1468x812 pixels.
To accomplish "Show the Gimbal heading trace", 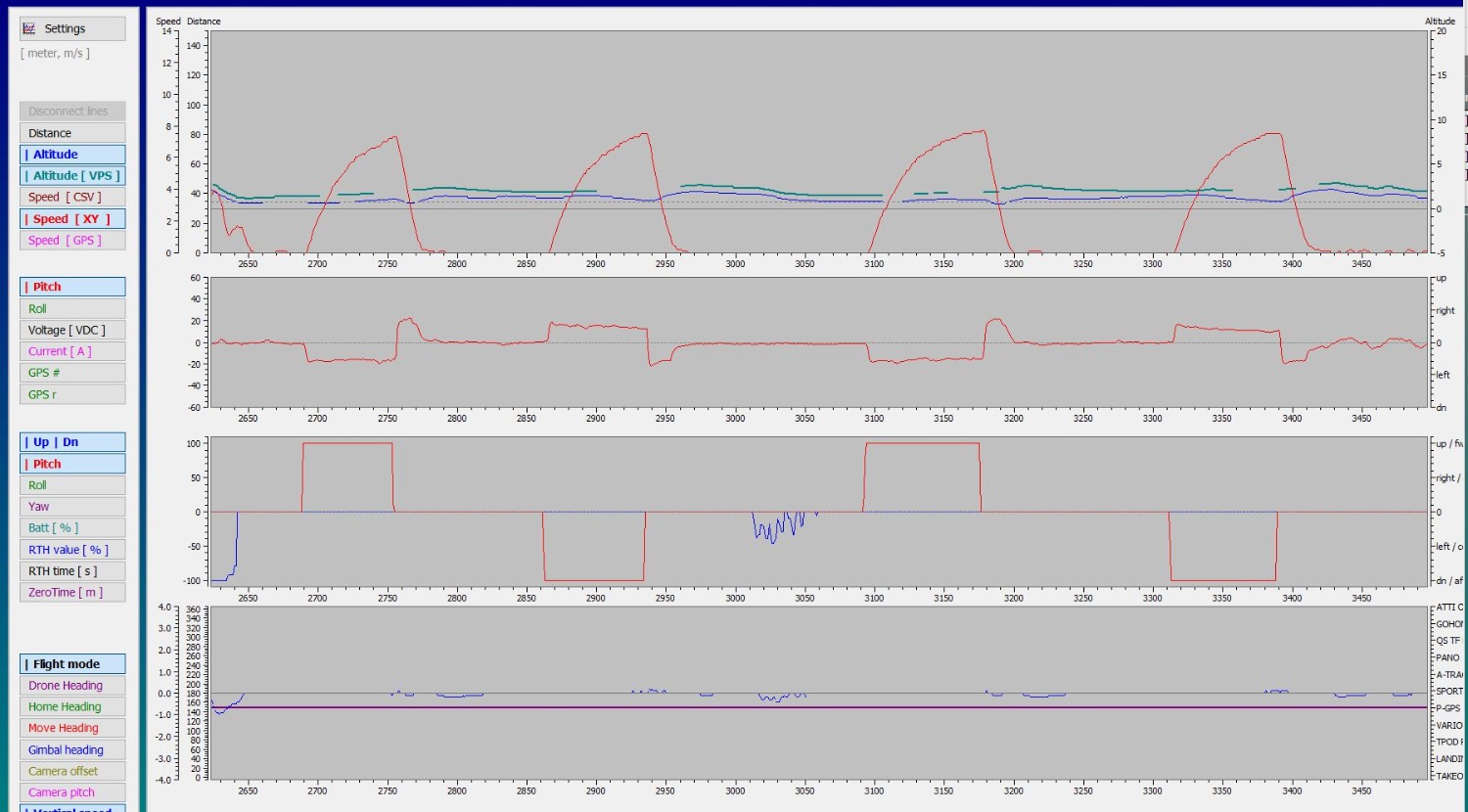I will 72,750.
